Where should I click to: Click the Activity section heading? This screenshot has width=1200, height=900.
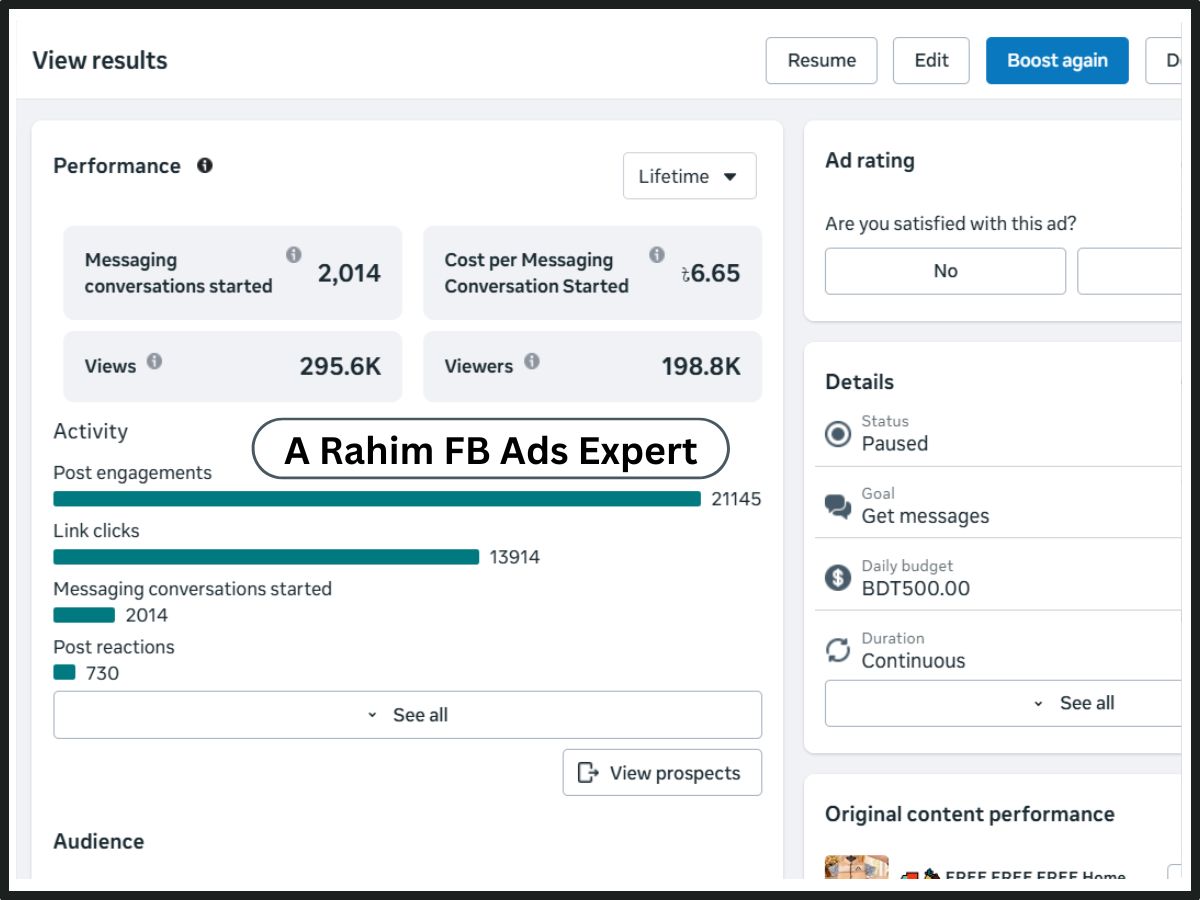pyautogui.click(x=90, y=432)
